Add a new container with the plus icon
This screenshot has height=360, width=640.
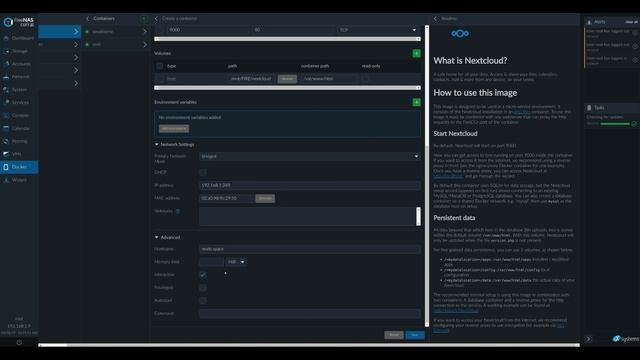tap(144, 18)
